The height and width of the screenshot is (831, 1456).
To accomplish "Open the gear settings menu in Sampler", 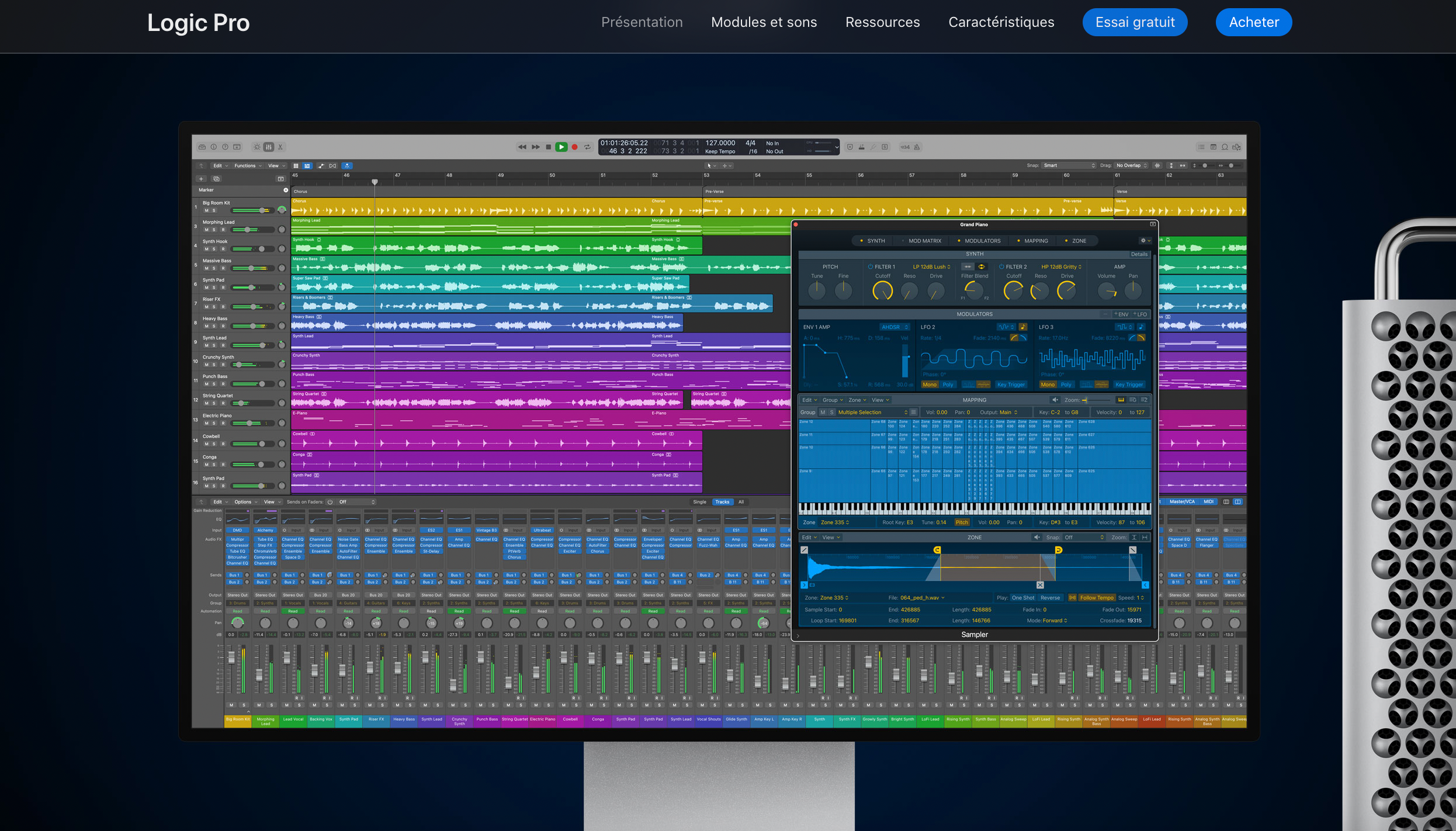I will pyautogui.click(x=1145, y=241).
